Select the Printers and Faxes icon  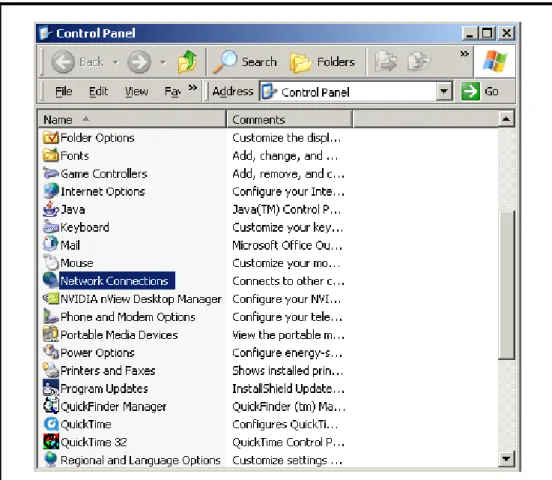pos(51,370)
